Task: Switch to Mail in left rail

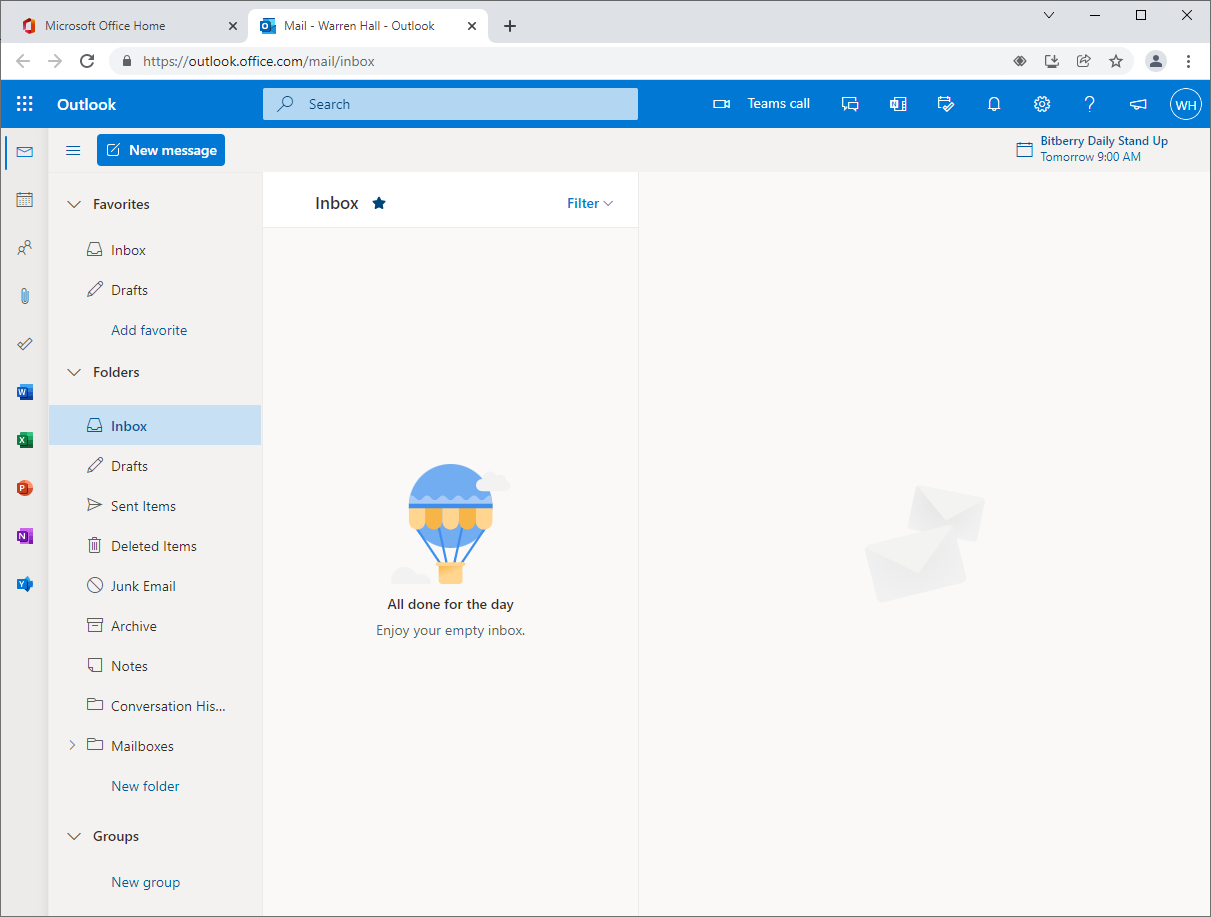Action: coord(25,152)
